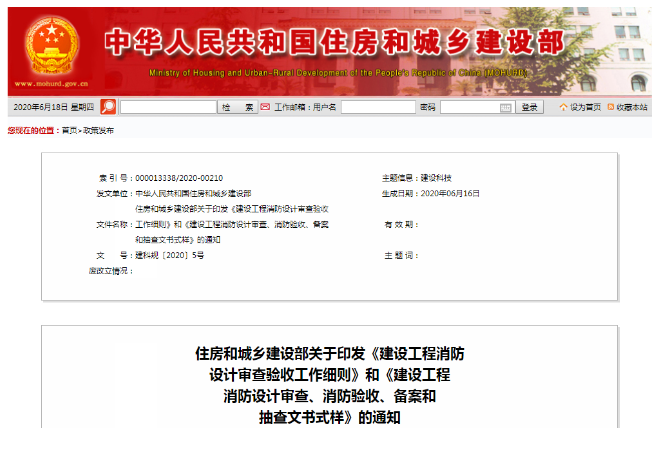
Task: Open 政策发布 in the breadcrumb
Action: (98, 131)
